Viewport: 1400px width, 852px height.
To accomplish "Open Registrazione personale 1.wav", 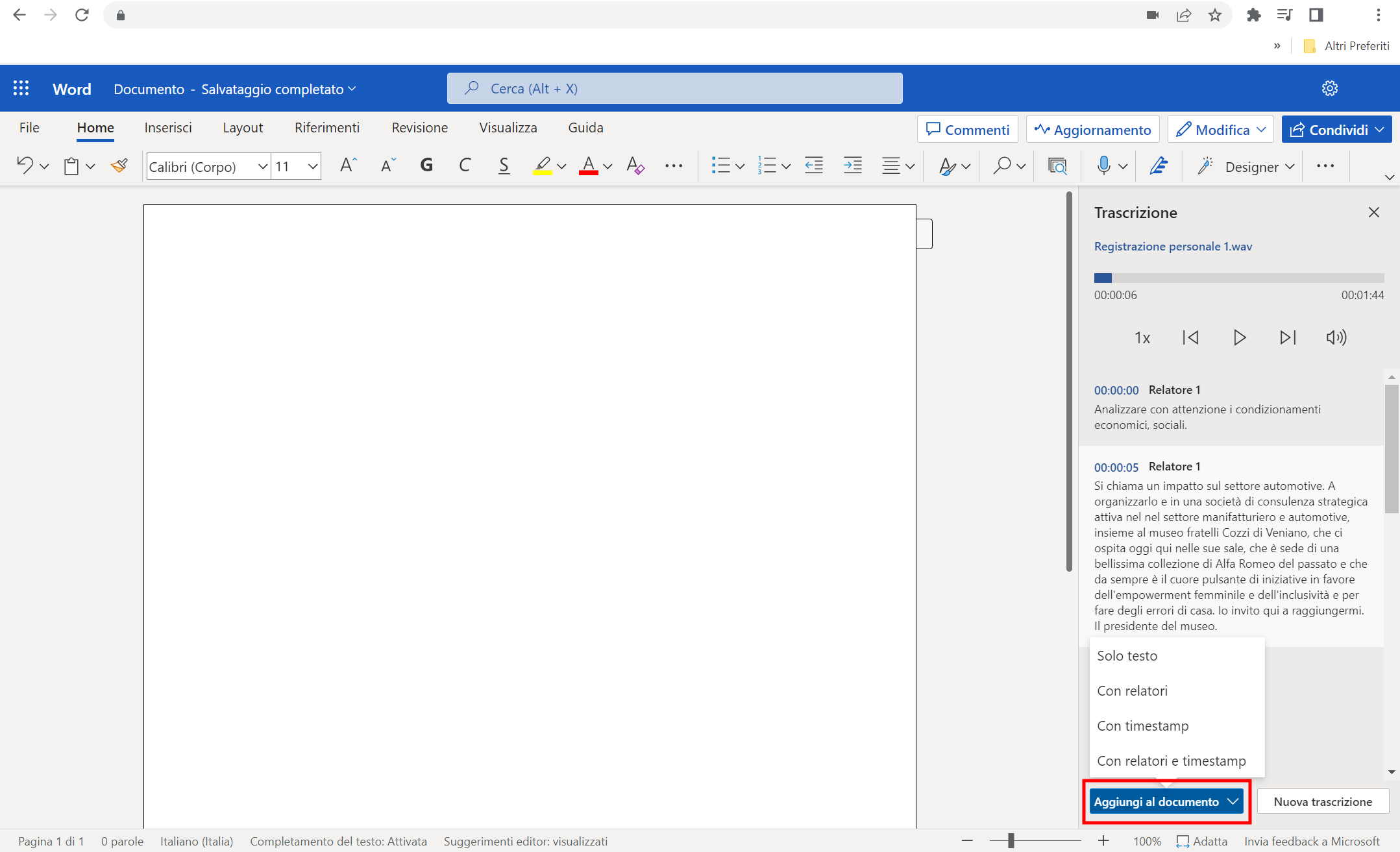I will (x=1173, y=246).
